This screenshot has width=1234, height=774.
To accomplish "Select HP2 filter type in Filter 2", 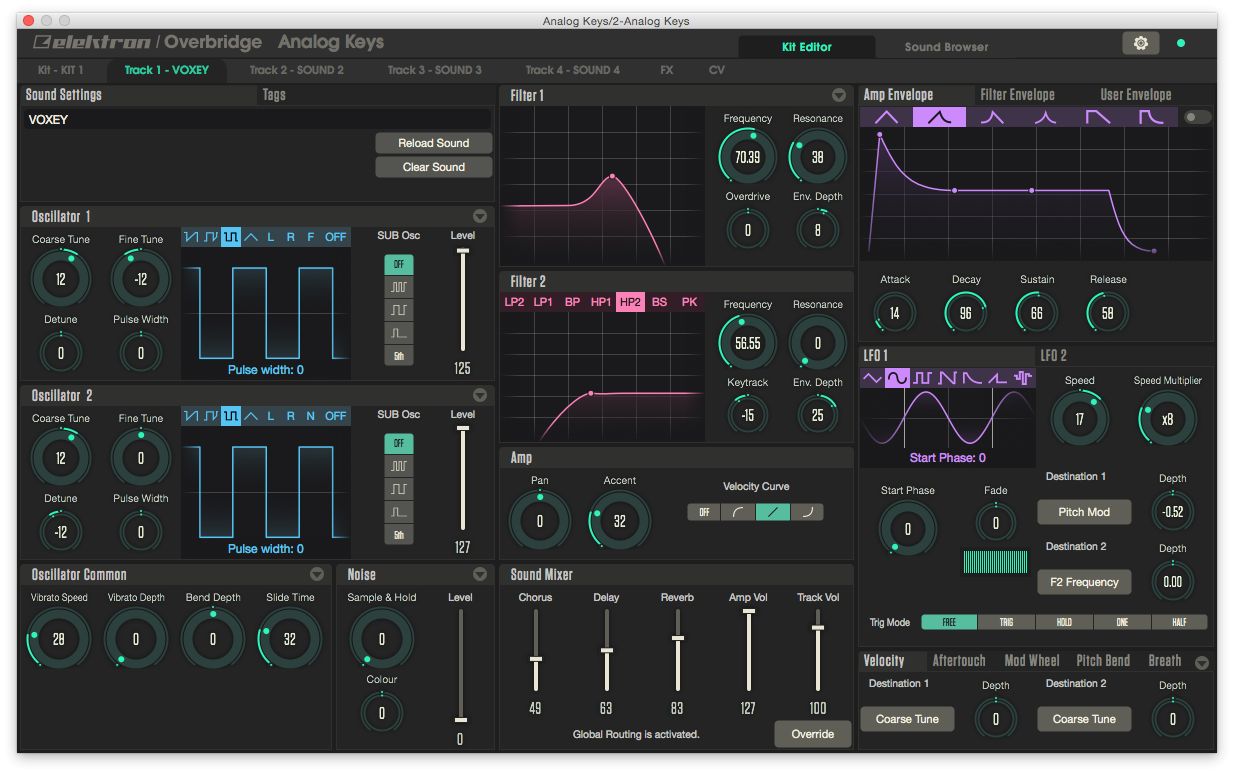I will (x=630, y=302).
